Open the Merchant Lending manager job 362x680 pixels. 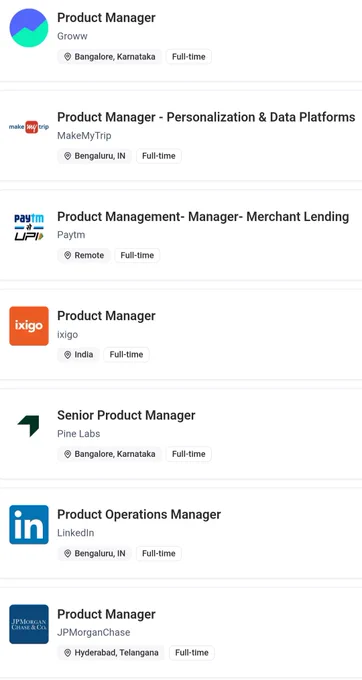pos(203,216)
